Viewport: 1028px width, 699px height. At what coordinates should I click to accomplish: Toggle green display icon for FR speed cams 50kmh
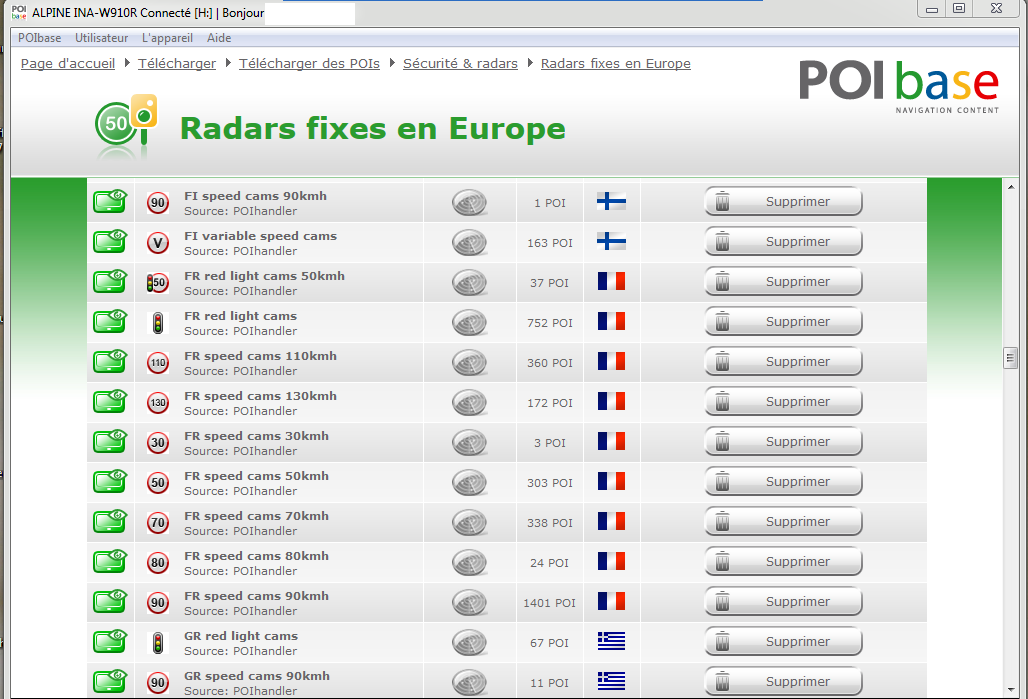(x=110, y=482)
